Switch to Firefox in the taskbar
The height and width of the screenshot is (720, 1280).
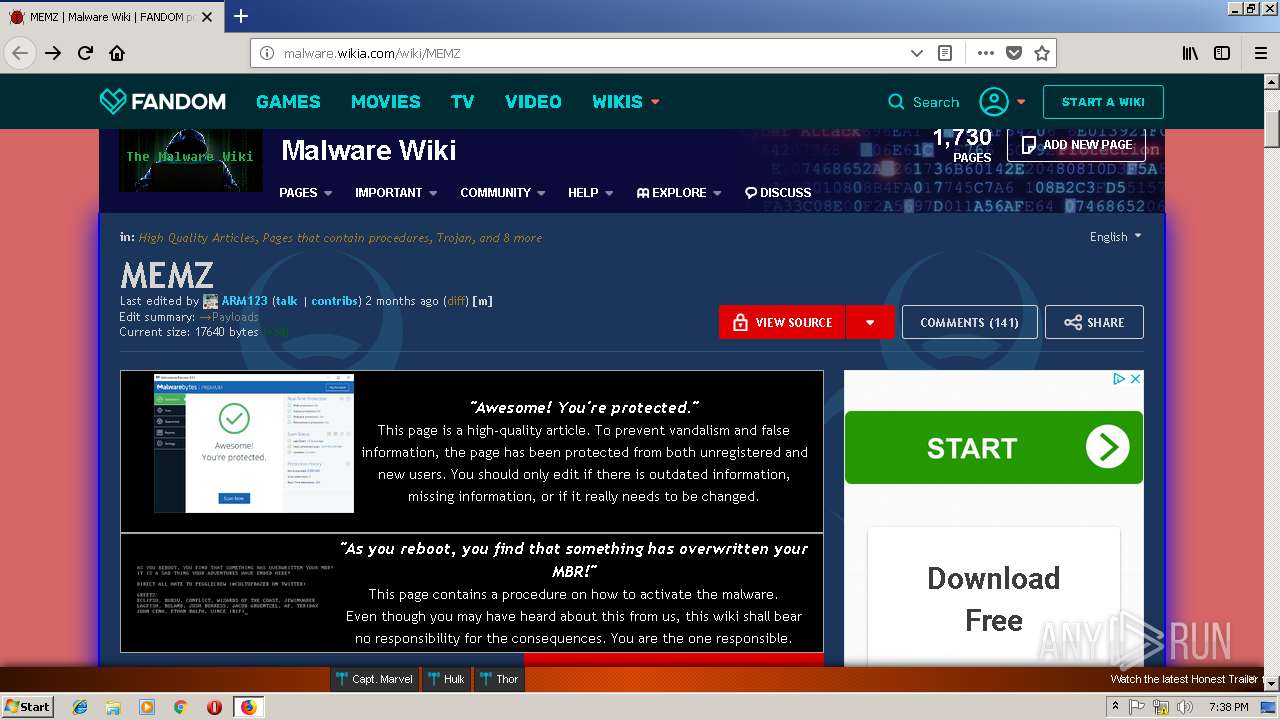click(x=248, y=707)
